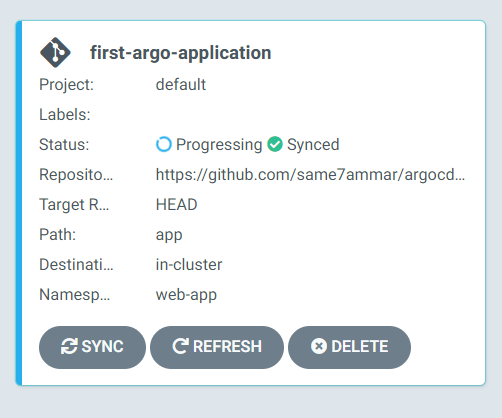Click the default project value
This screenshot has width=502, height=418.
pyautogui.click(x=181, y=85)
